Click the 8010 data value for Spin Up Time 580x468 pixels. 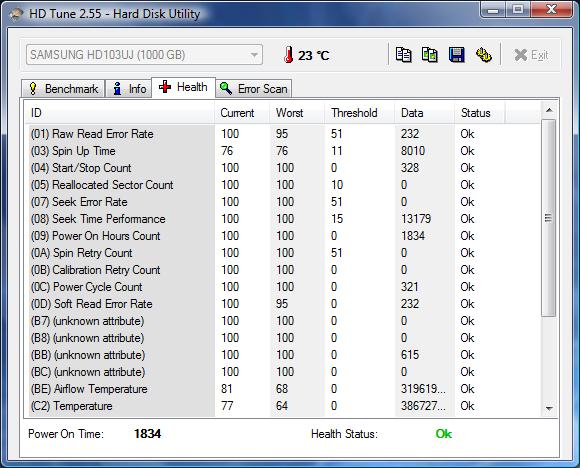click(x=413, y=151)
